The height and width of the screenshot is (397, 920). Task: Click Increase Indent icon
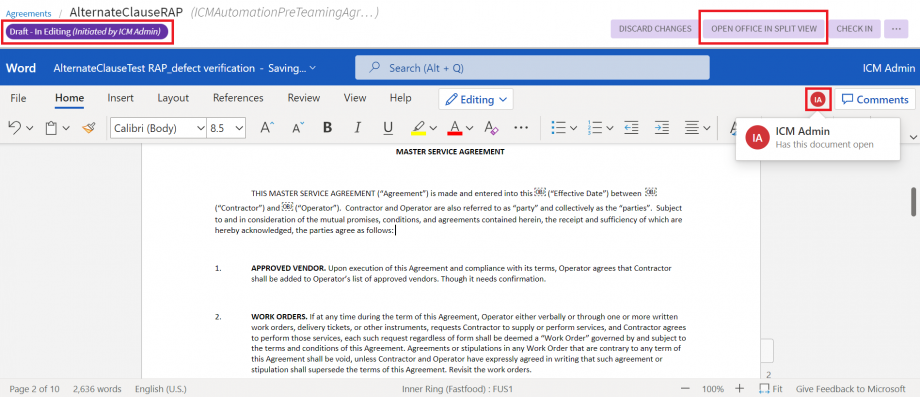pos(662,128)
